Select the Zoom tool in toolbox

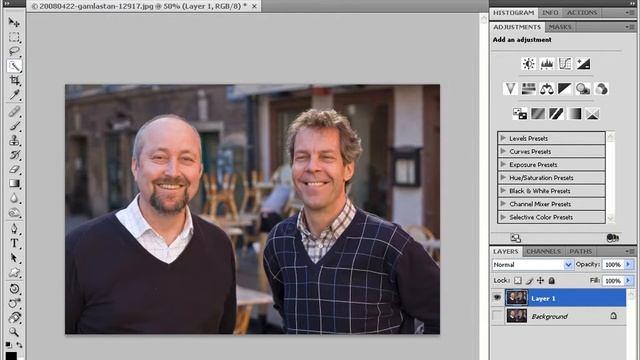click(14, 332)
